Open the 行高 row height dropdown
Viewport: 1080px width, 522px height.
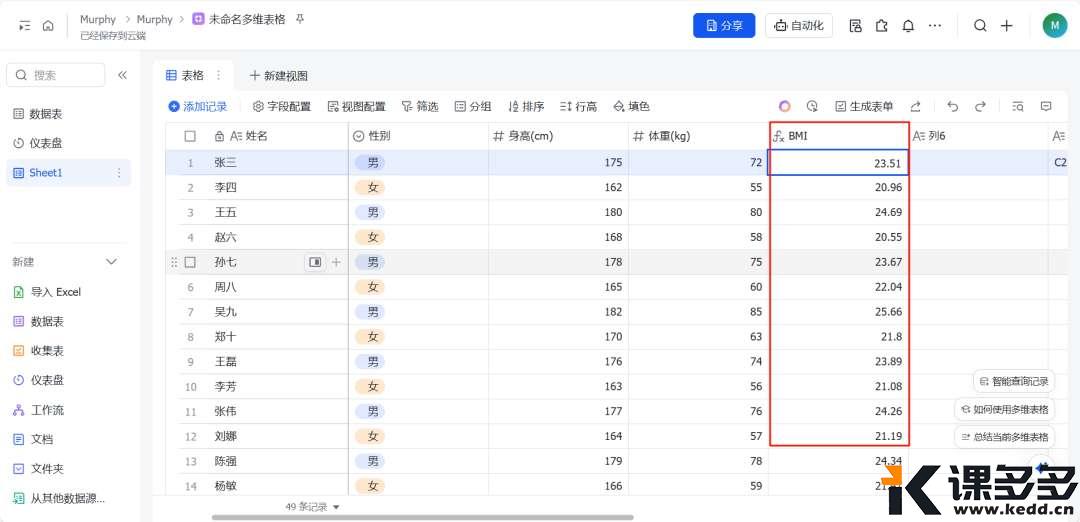[578, 106]
